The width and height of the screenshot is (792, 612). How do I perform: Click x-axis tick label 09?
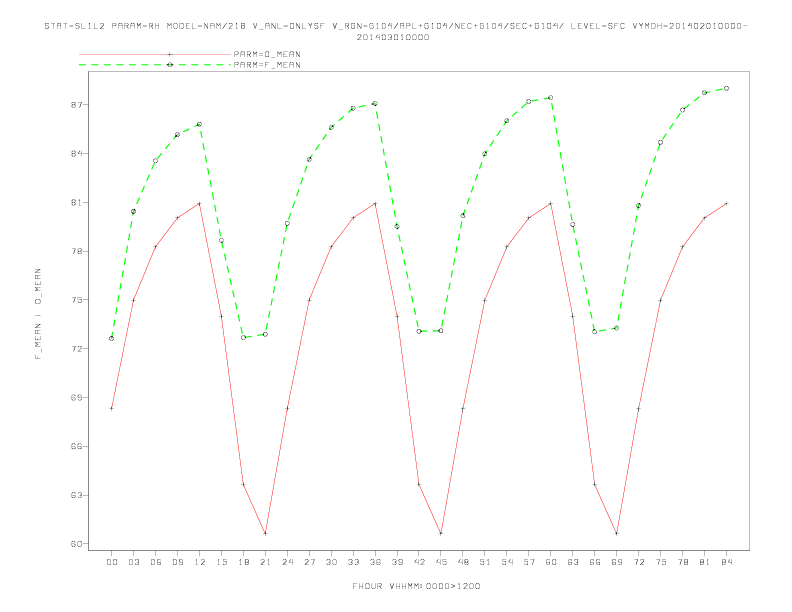177,562
